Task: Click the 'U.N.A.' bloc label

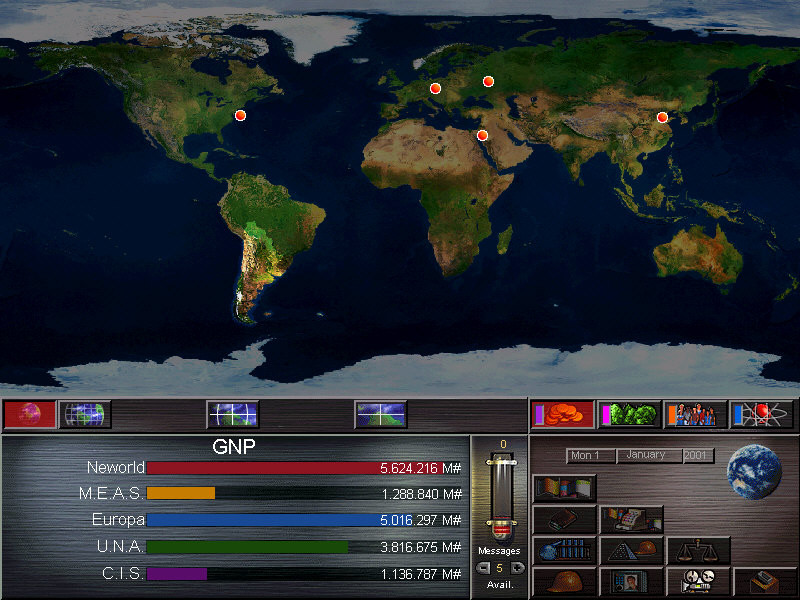Action: [x=120, y=546]
